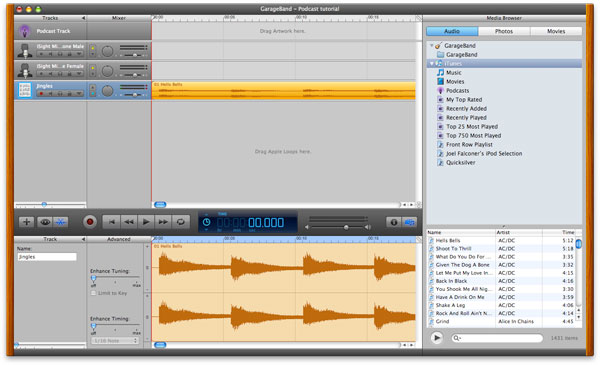Screen dimensions: 600x365
Task: Select the Hells Bells region in timeline
Action: point(284,91)
